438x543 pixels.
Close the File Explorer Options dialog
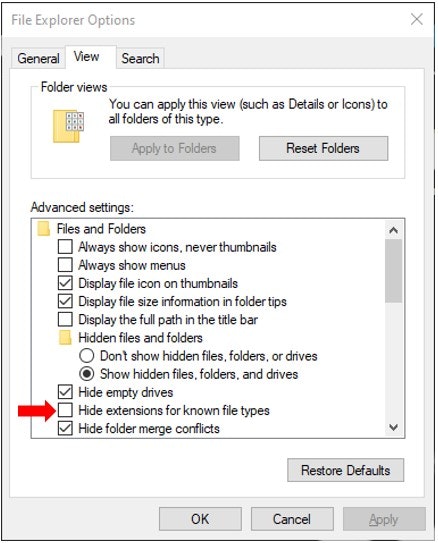tap(417, 19)
